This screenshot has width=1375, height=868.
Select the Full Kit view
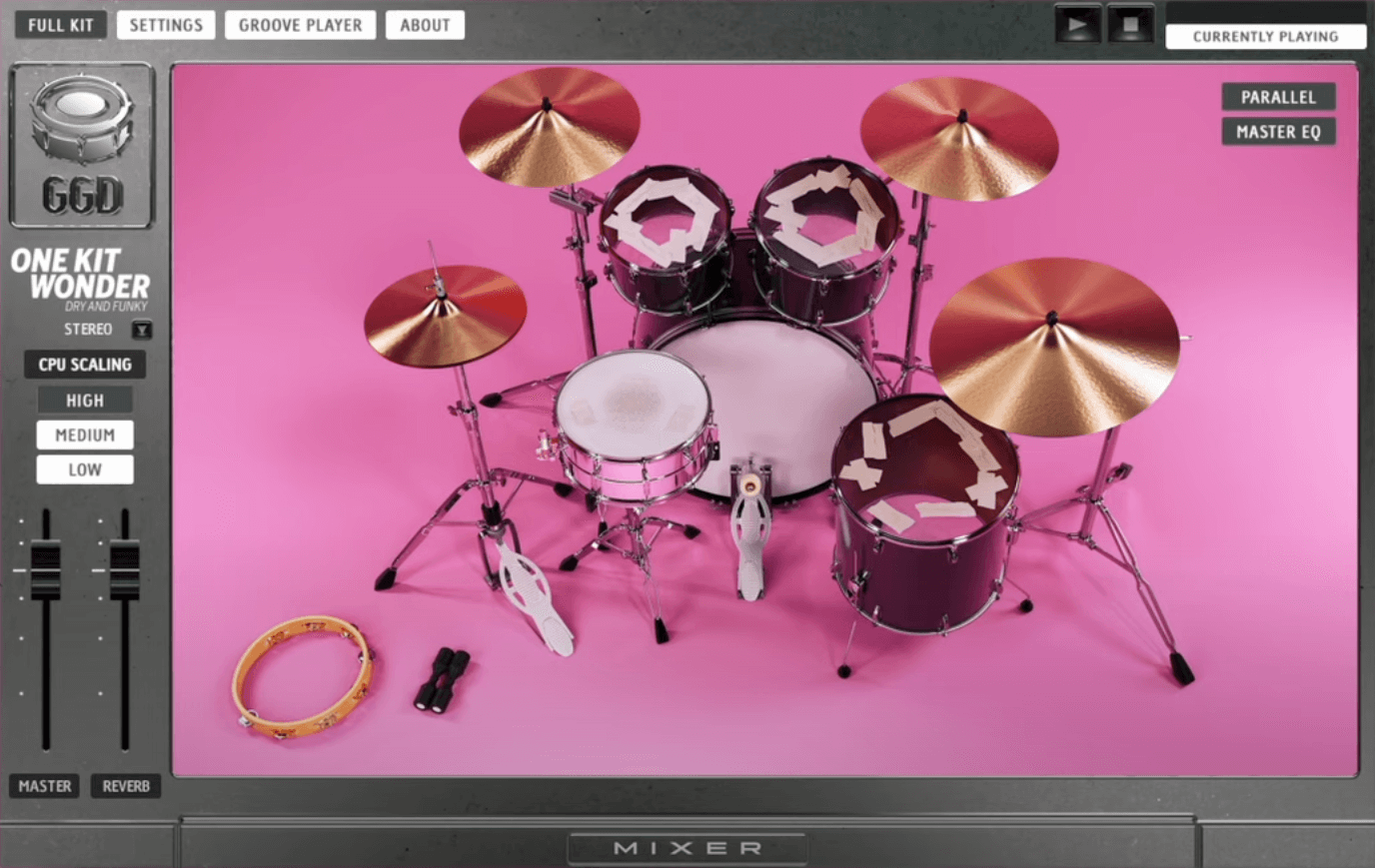click(61, 24)
